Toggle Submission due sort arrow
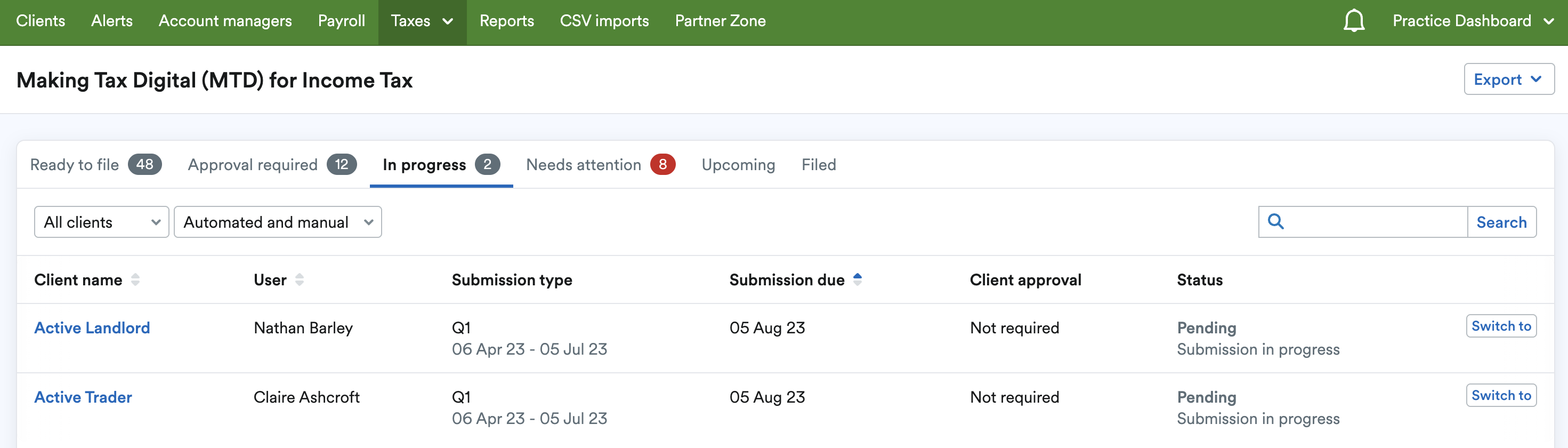 [858, 280]
